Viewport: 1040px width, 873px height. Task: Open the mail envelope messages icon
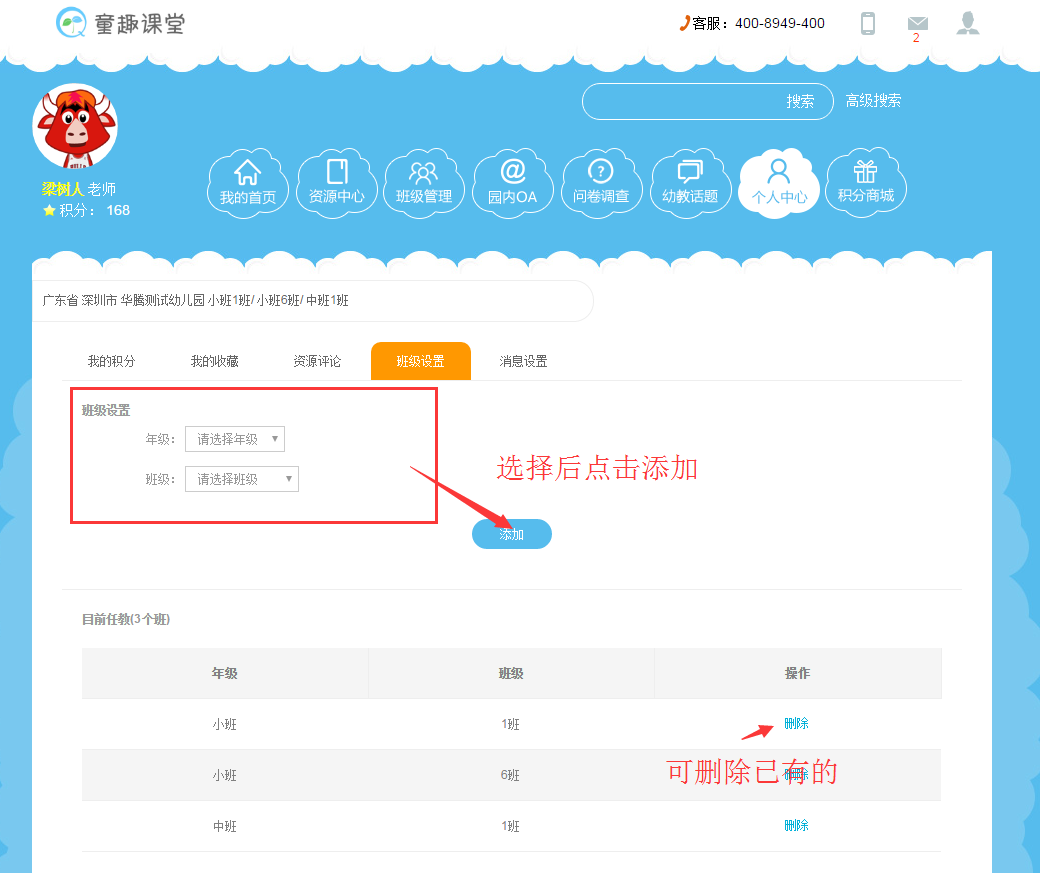pos(917,23)
